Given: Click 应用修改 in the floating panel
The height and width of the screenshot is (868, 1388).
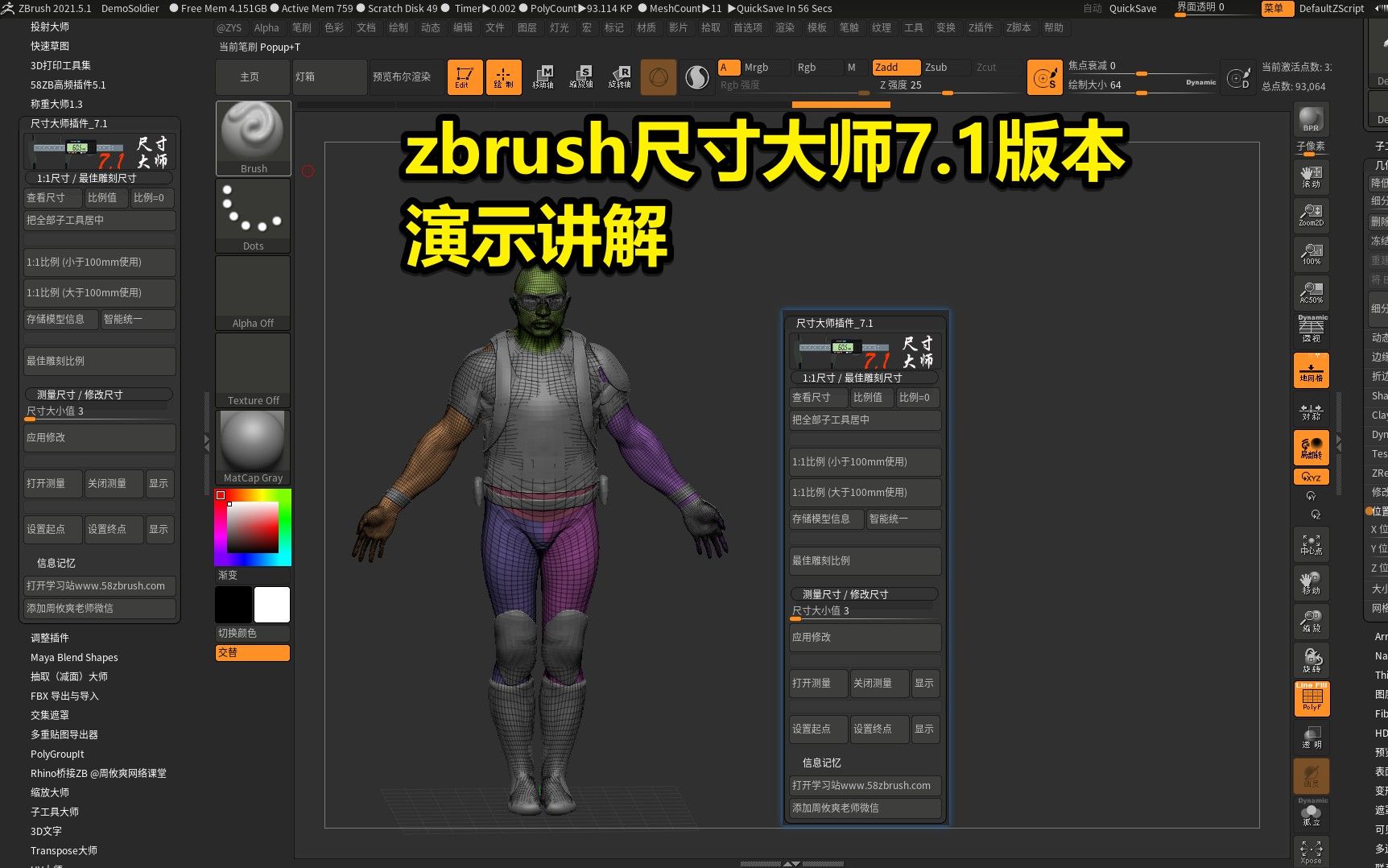Looking at the screenshot, I should (x=865, y=637).
